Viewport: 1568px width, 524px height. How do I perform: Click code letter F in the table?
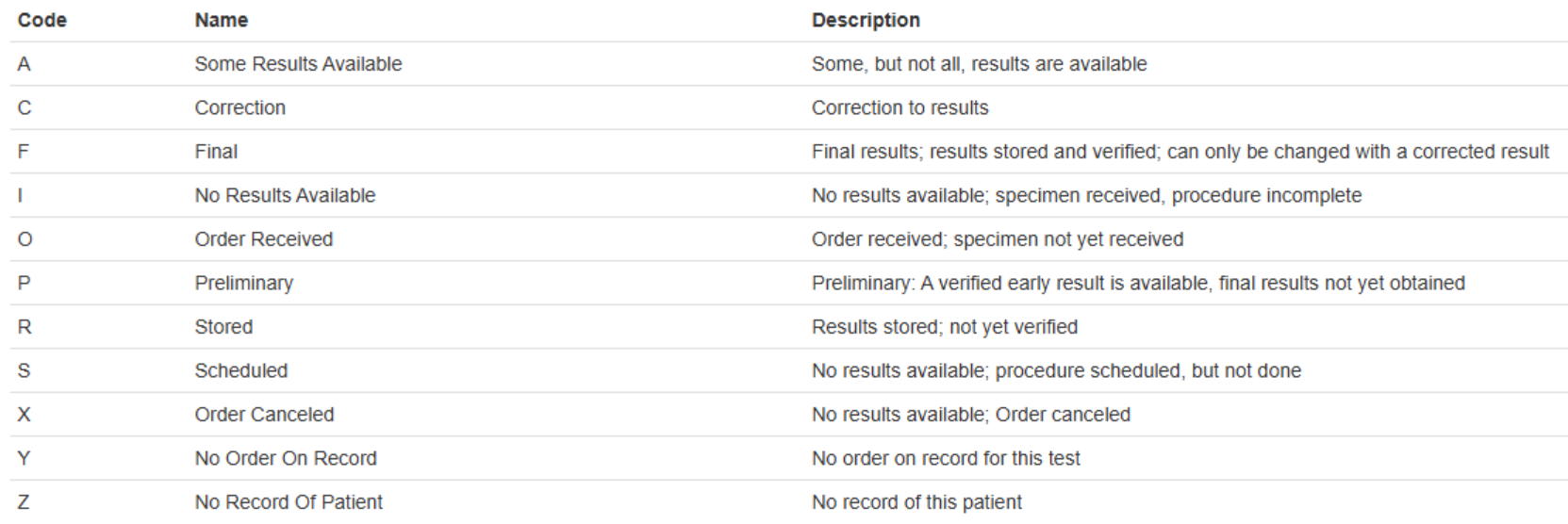click(x=23, y=152)
